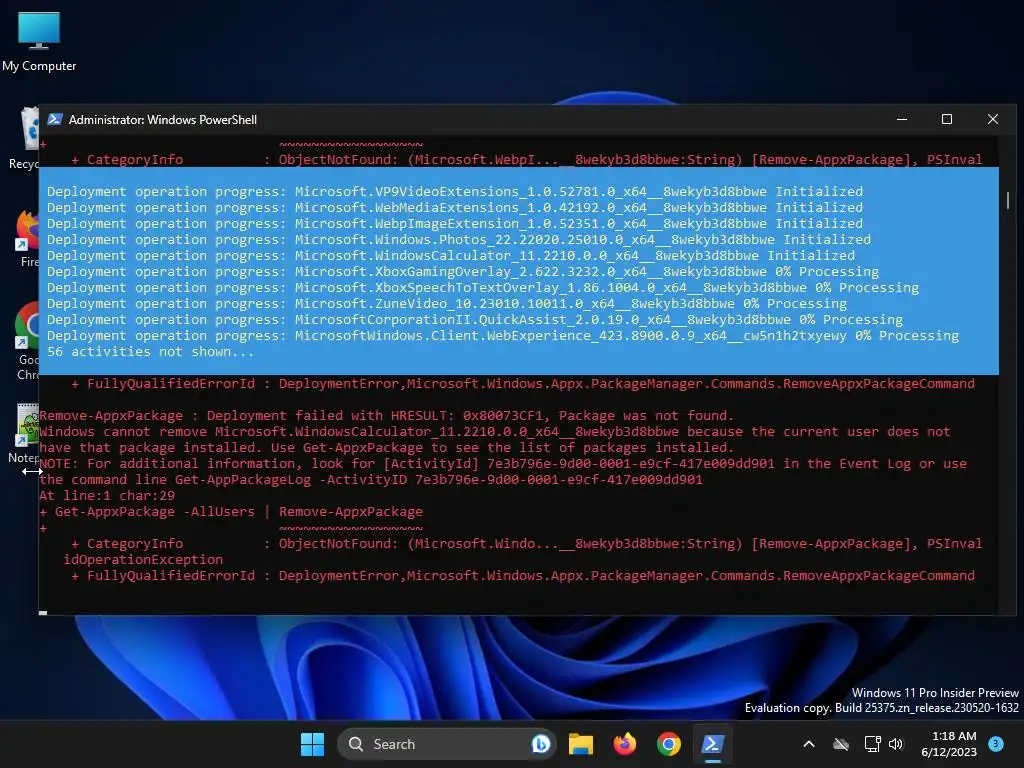The height and width of the screenshot is (768, 1024).
Task: Click the PowerShell taskbar button
Action: point(712,744)
